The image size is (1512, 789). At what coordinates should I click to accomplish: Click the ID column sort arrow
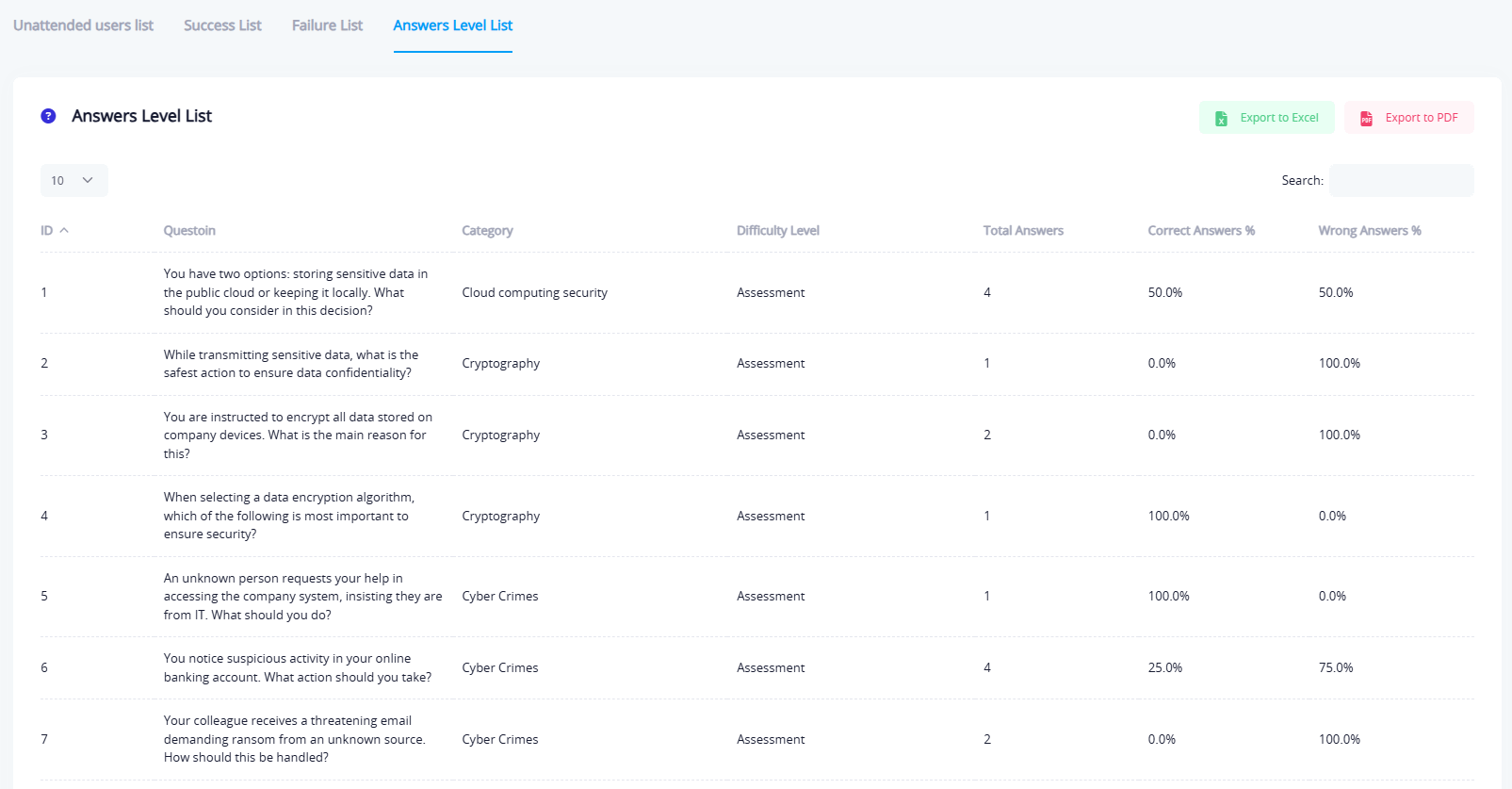64,231
